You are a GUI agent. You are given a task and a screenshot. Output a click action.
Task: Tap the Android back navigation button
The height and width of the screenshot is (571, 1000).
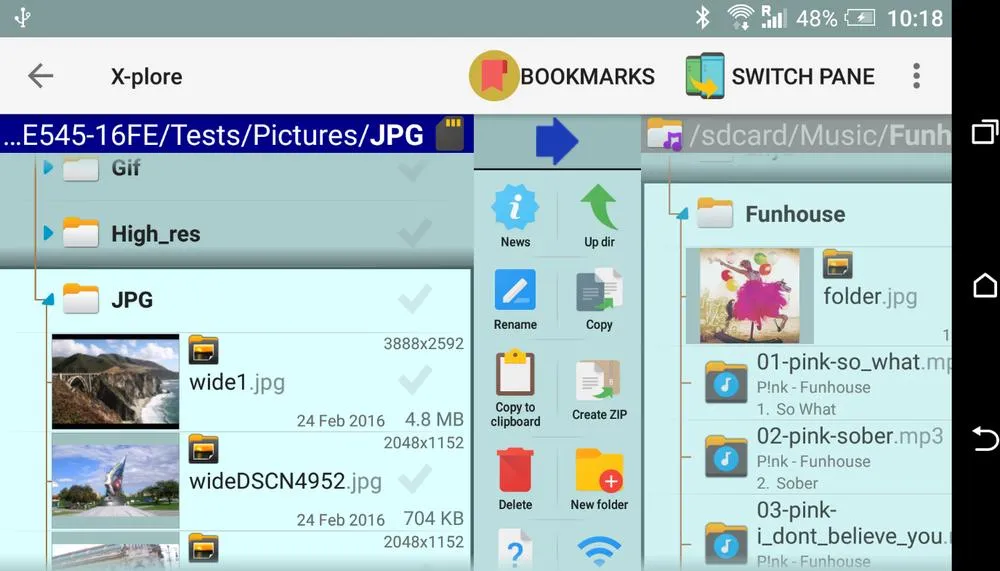tap(985, 439)
